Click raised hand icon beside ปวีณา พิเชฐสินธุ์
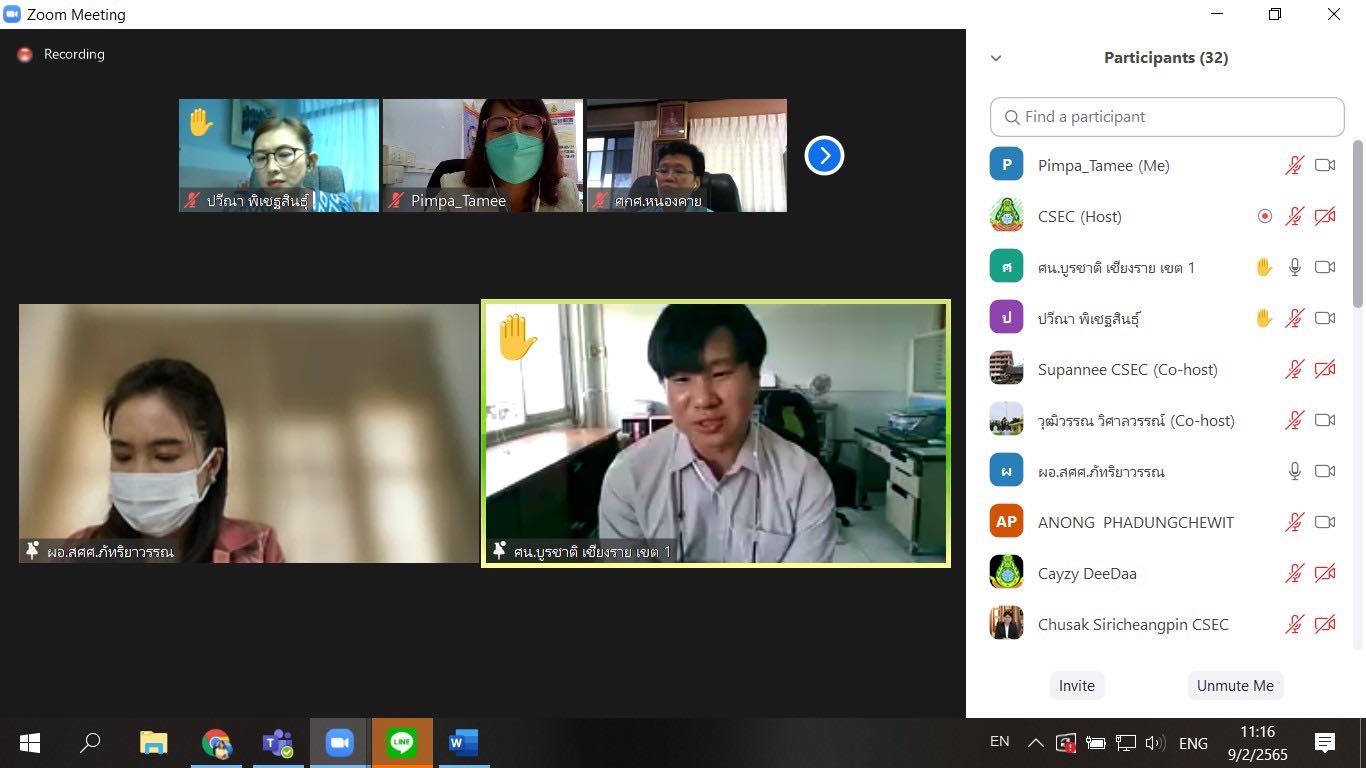 pos(1264,318)
